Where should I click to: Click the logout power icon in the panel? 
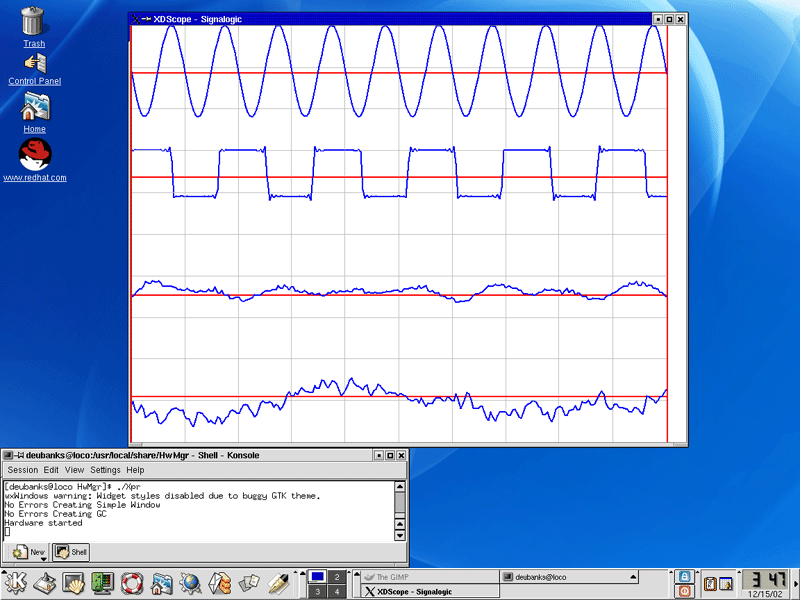pyautogui.click(x=684, y=591)
